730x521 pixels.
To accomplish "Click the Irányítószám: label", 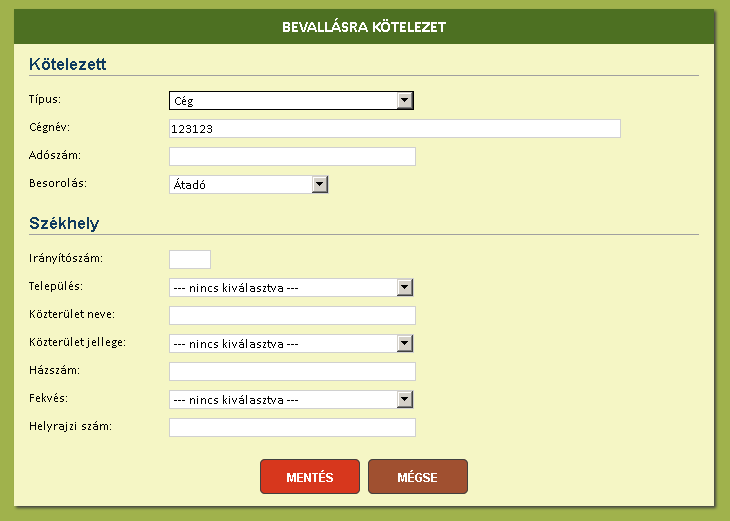I will [x=66, y=258].
